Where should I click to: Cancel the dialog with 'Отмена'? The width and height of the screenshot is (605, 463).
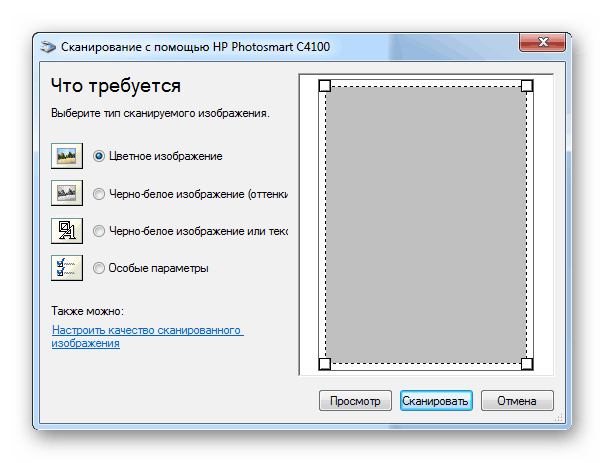(x=516, y=401)
